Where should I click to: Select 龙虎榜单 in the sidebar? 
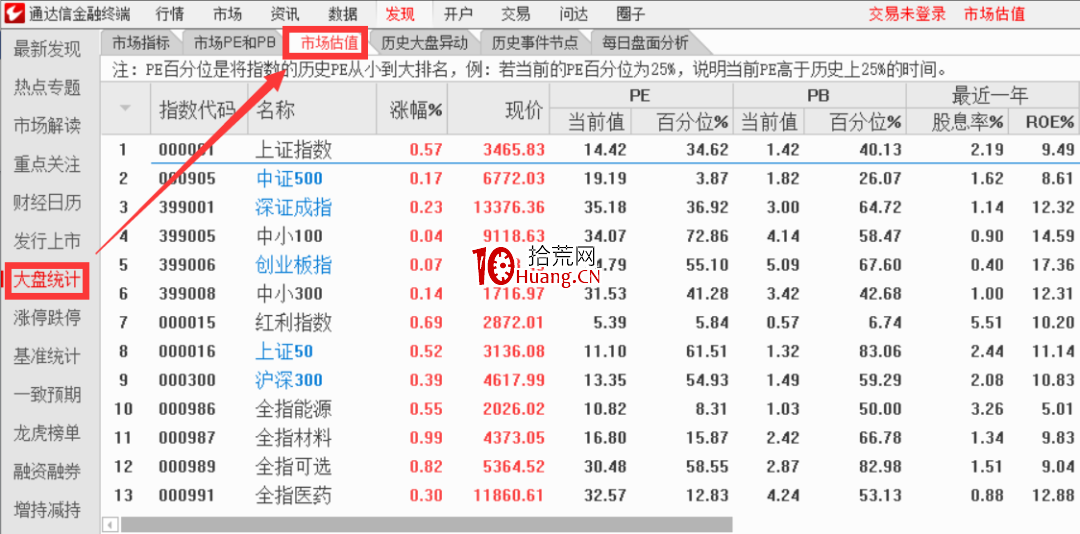[48, 433]
